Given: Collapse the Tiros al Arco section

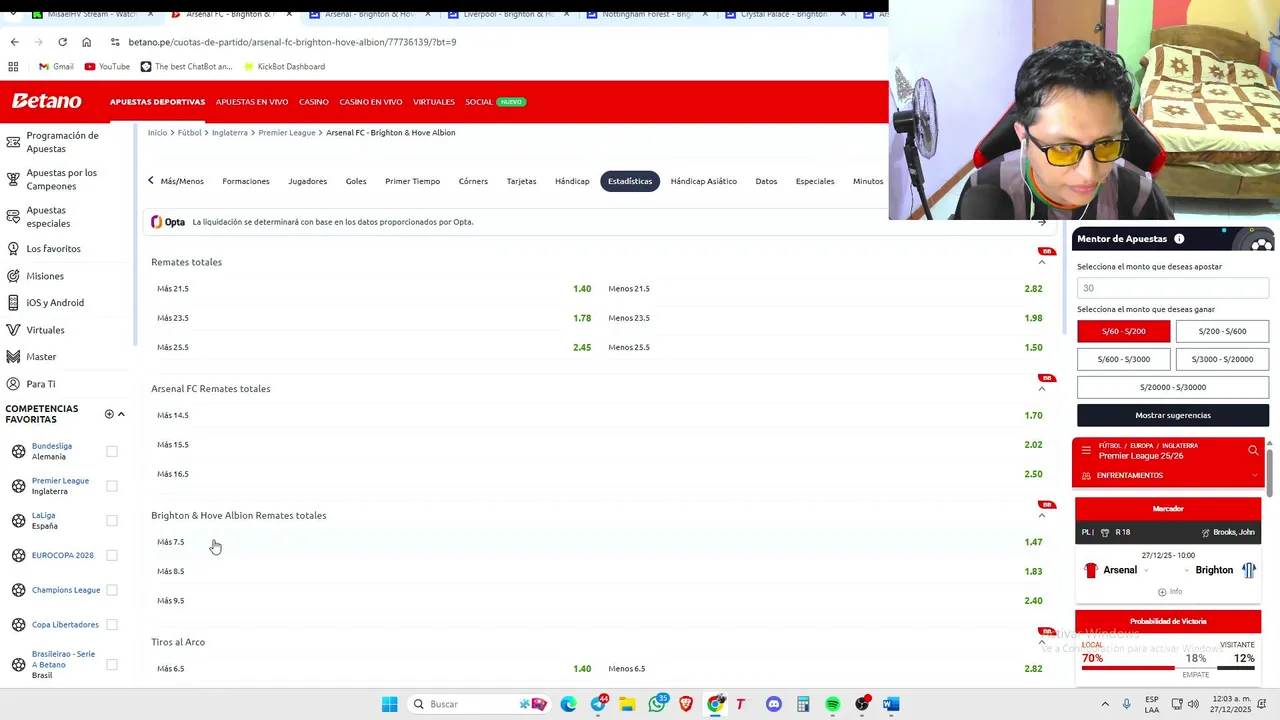Looking at the screenshot, I should point(1042,642).
